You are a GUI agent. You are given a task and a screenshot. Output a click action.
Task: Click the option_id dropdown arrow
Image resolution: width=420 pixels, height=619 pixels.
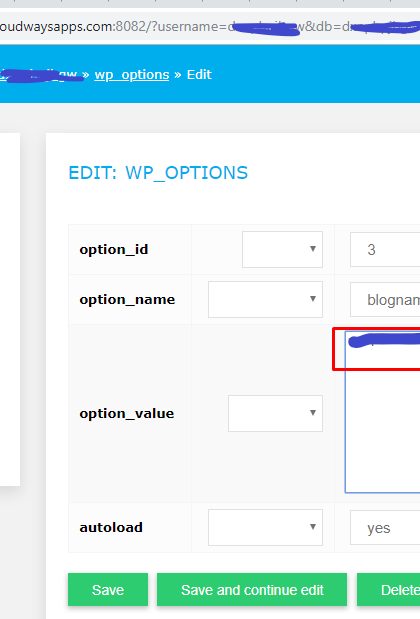(313, 249)
